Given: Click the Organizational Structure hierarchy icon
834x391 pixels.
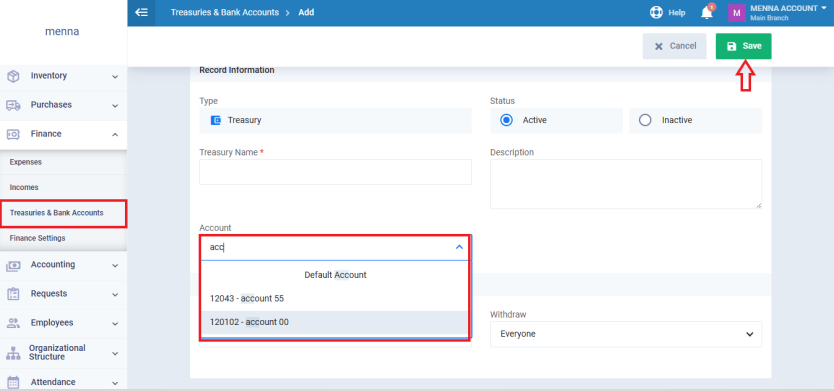Looking at the screenshot, I should click(x=13, y=353).
